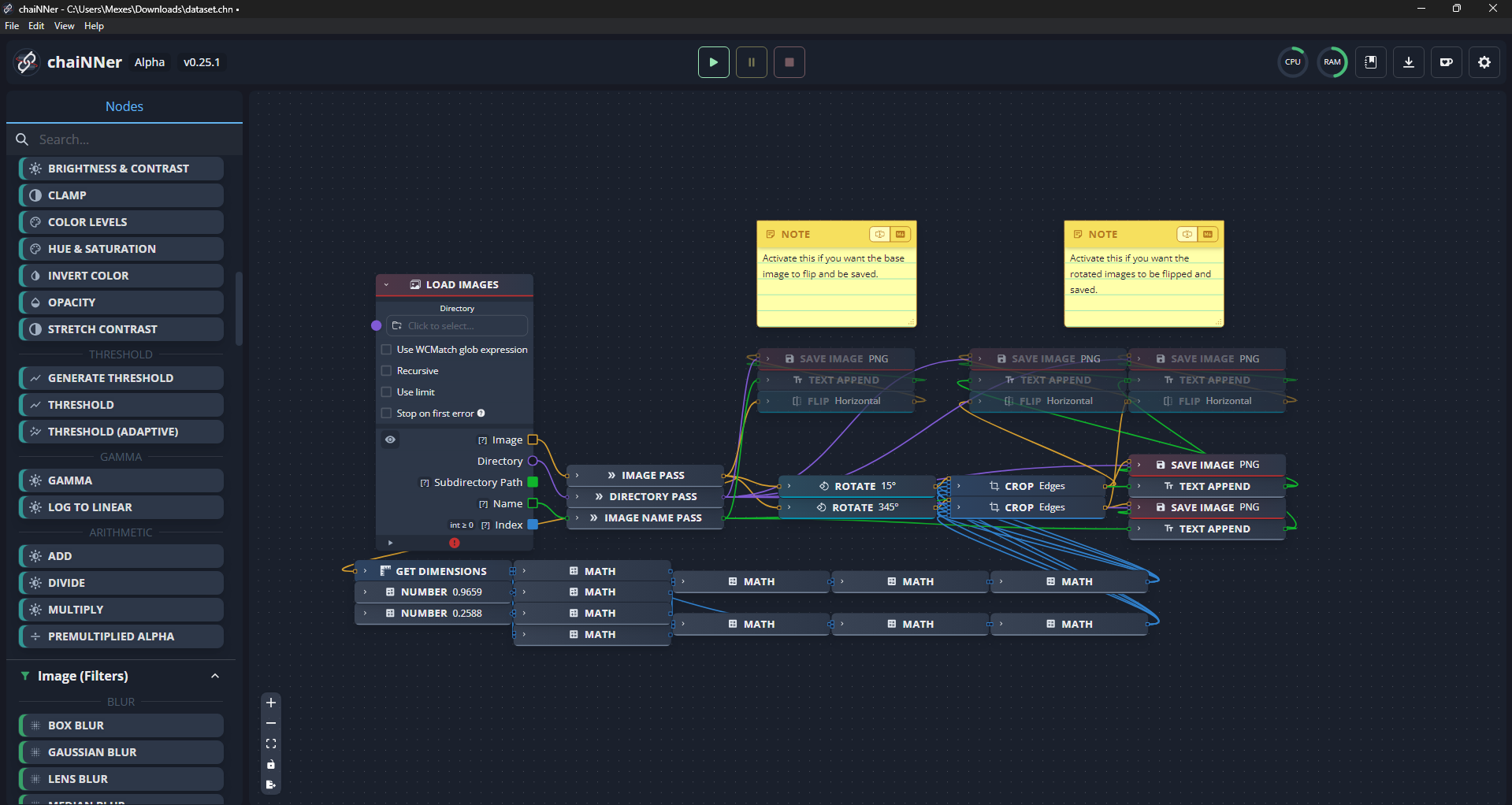Open the node documentation book icon
This screenshot has width=1512, height=805.
click(1370, 62)
